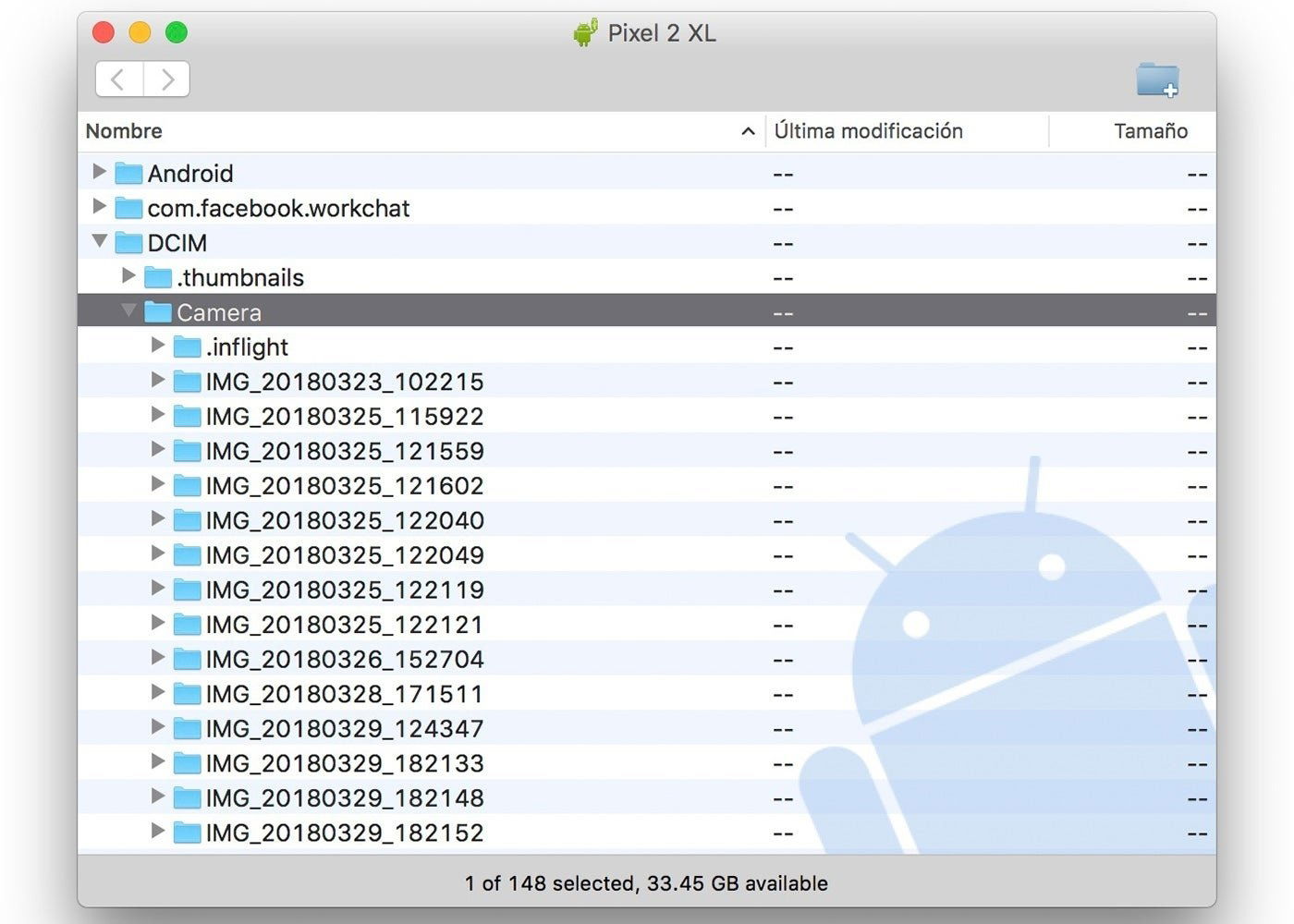
Task: Select folder icon for IMG_20180329_124347
Action: pos(188,728)
